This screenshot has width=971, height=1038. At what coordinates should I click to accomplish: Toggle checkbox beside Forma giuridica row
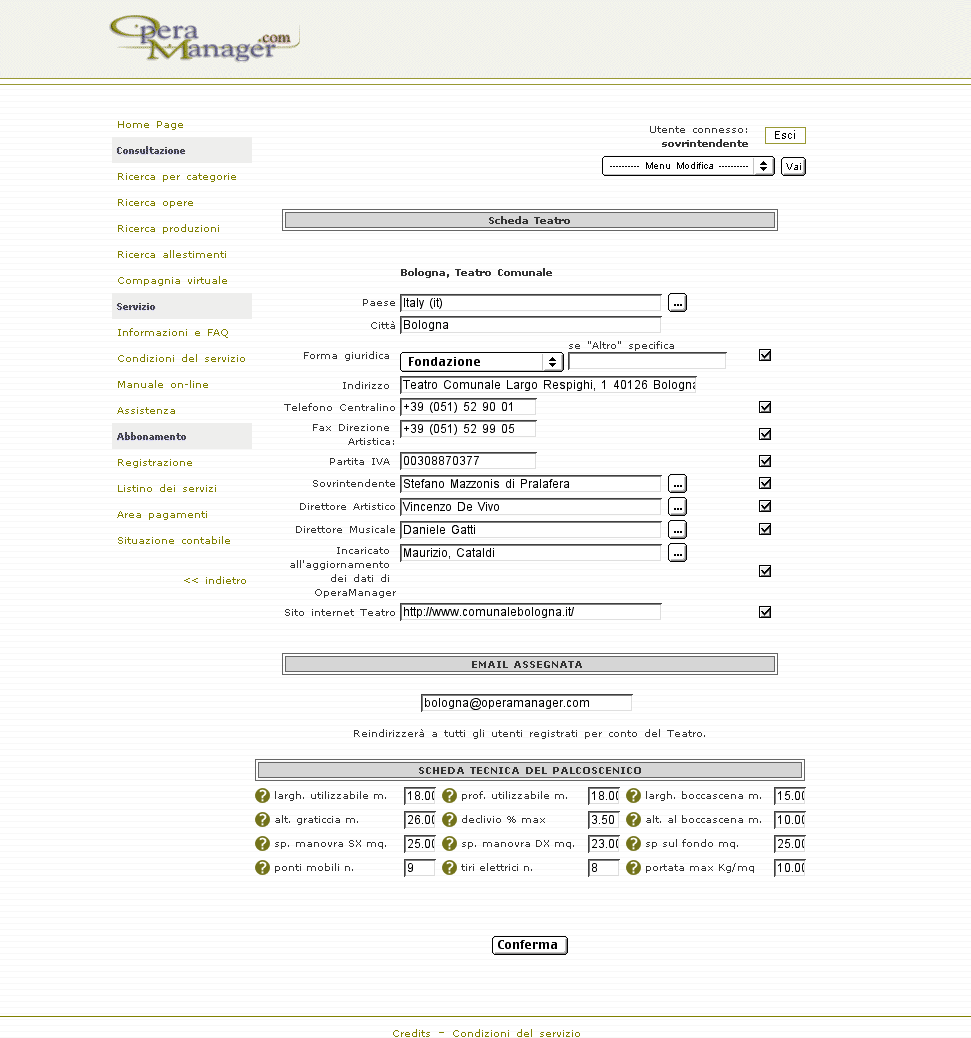pos(765,355)
